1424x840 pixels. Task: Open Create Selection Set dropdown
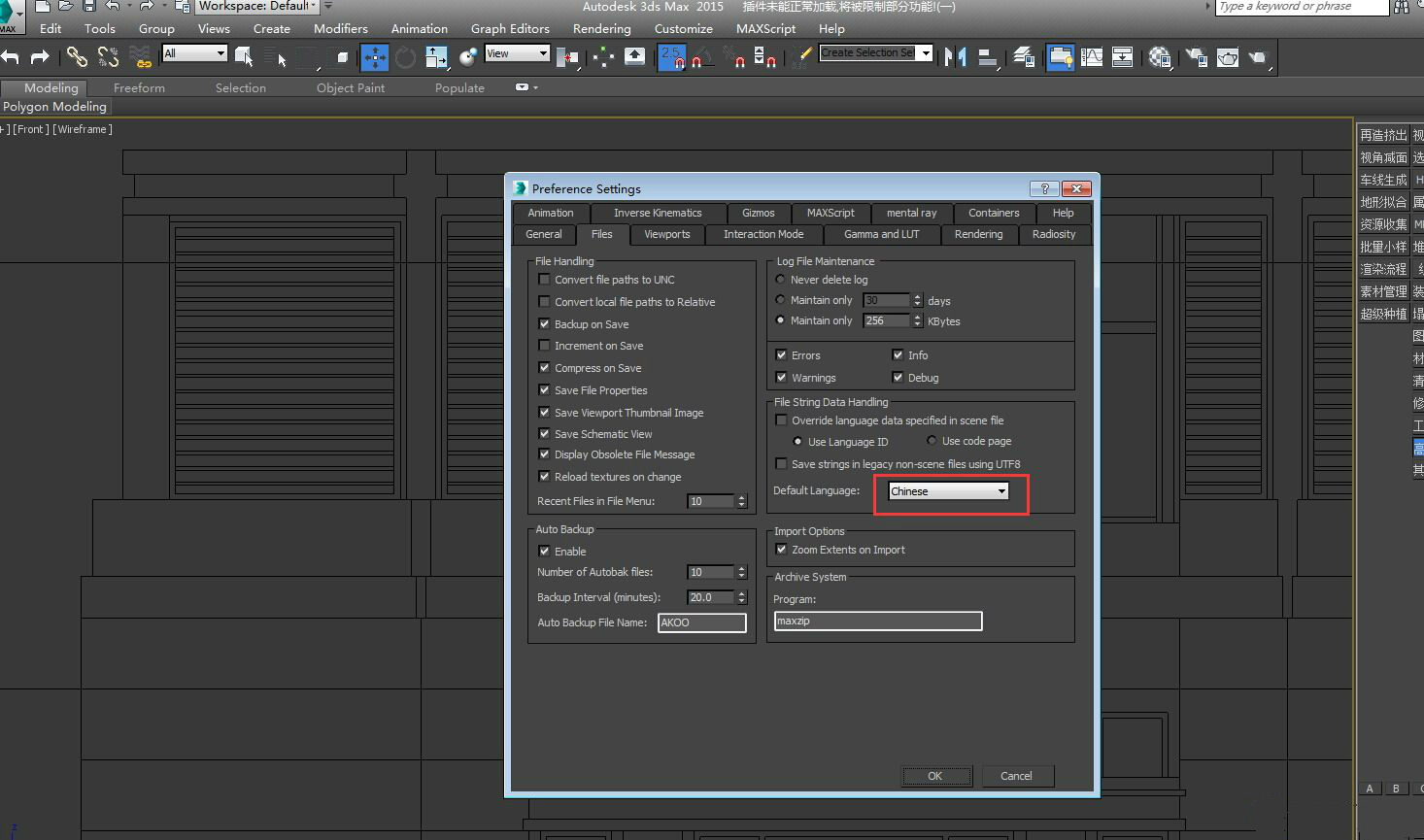pyautogui.click(x=875, y=52)
